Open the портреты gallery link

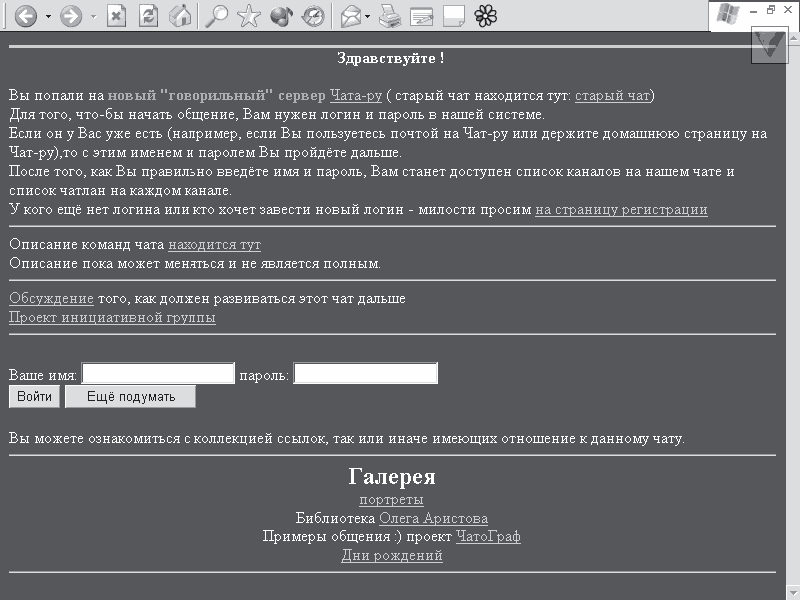pyautogui.click(x=391, y=499)
